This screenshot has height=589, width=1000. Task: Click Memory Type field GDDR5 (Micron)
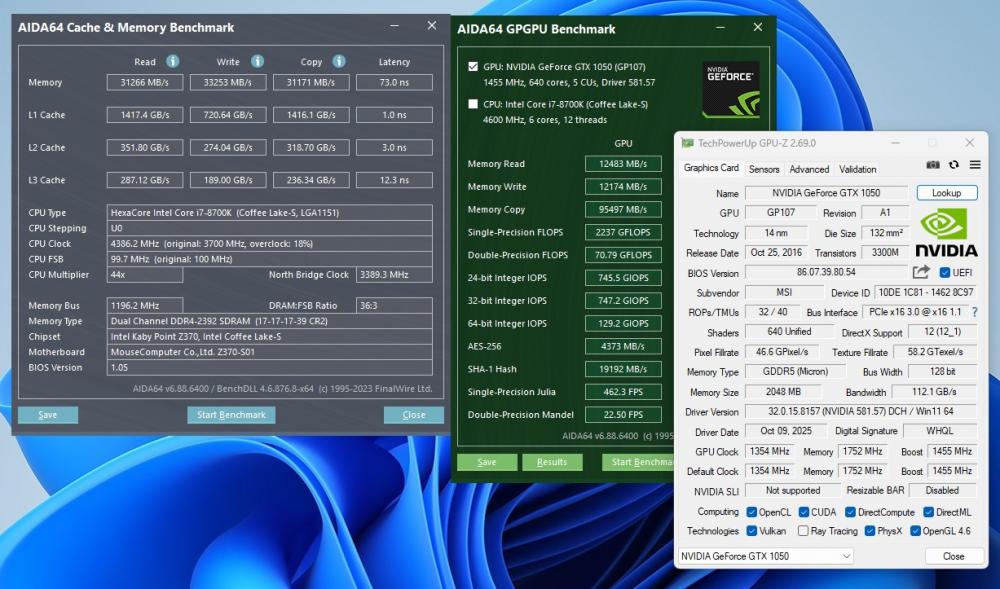795,372
